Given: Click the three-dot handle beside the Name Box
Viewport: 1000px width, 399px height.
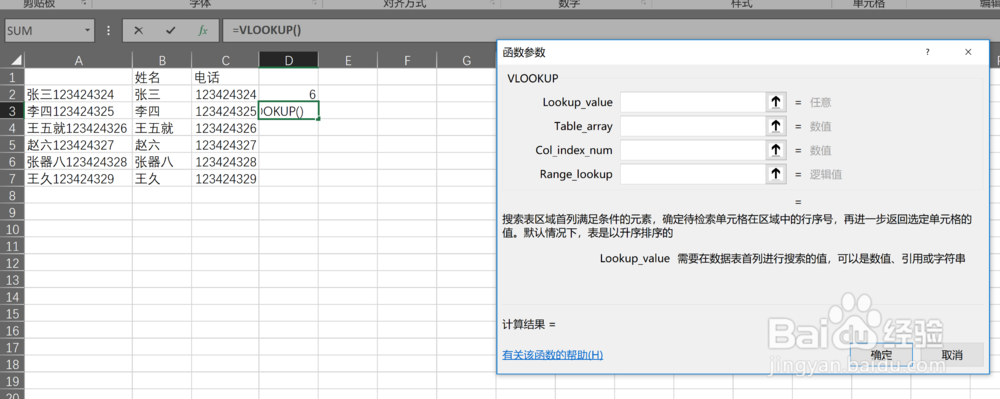Looking at the screenshot, I should (108, 31).
